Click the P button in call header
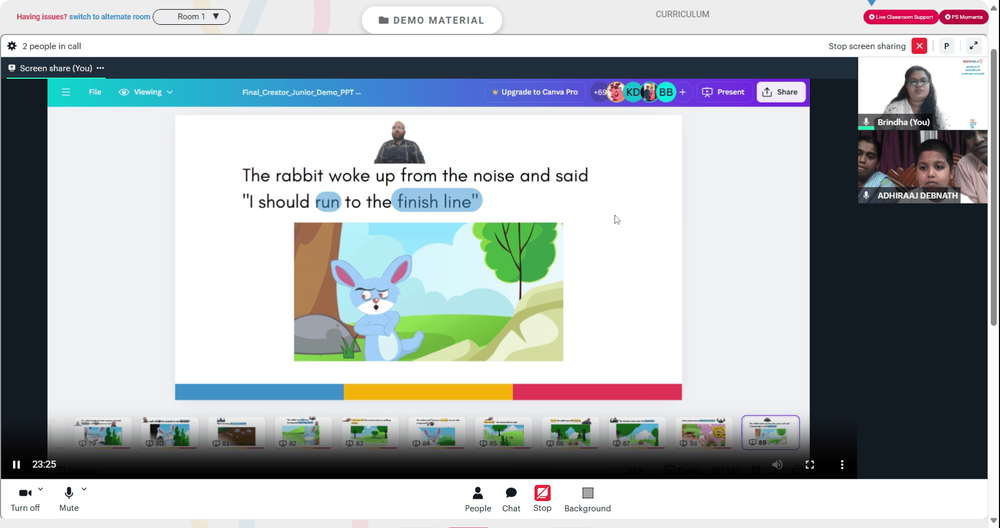 tap(946, 46)
